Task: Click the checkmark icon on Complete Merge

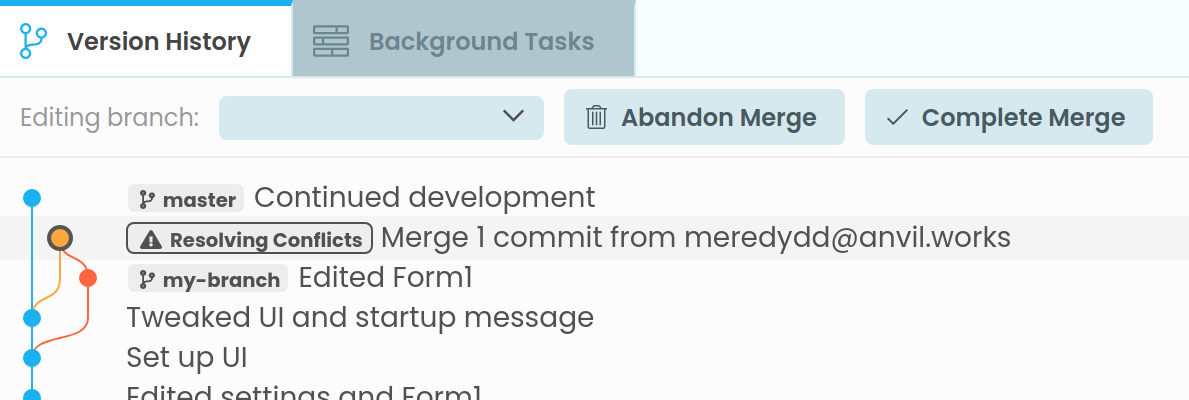Action: coord(897,118)
